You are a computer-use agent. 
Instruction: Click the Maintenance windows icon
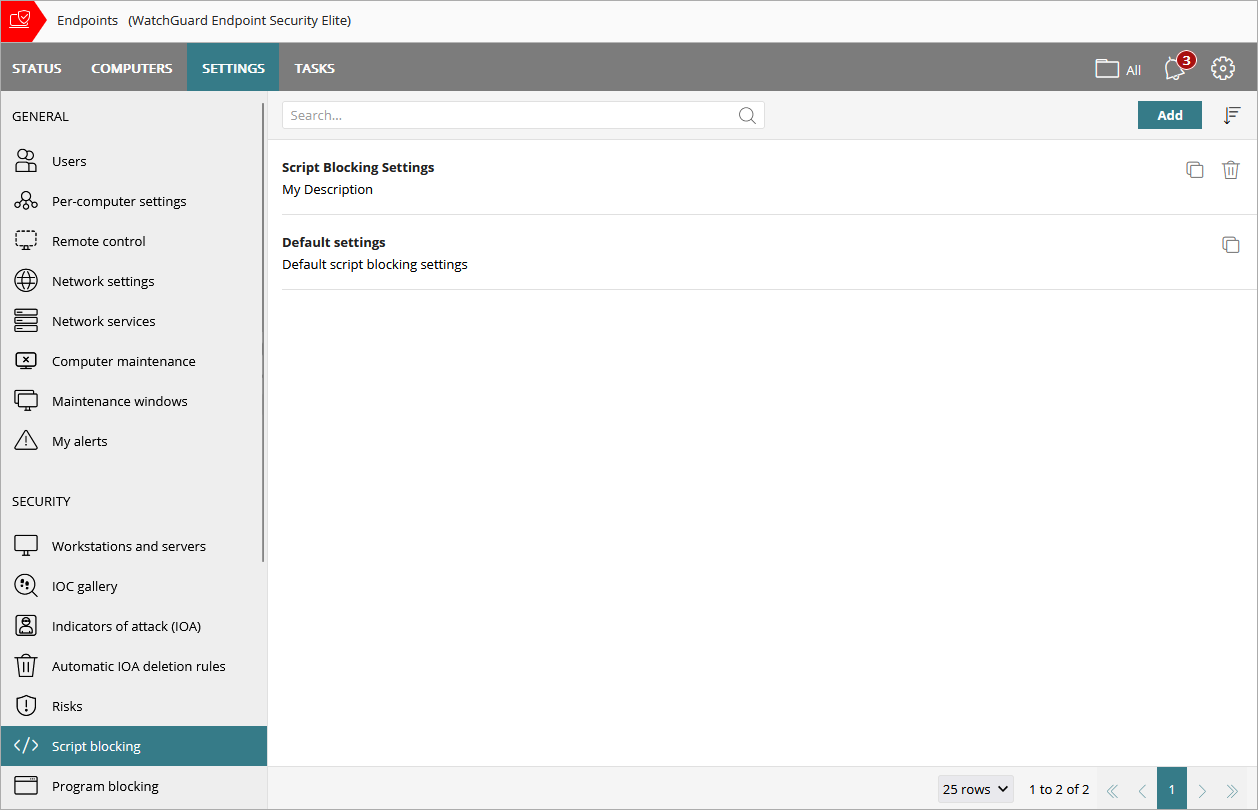pyautogui.click(x=26, y=401)
